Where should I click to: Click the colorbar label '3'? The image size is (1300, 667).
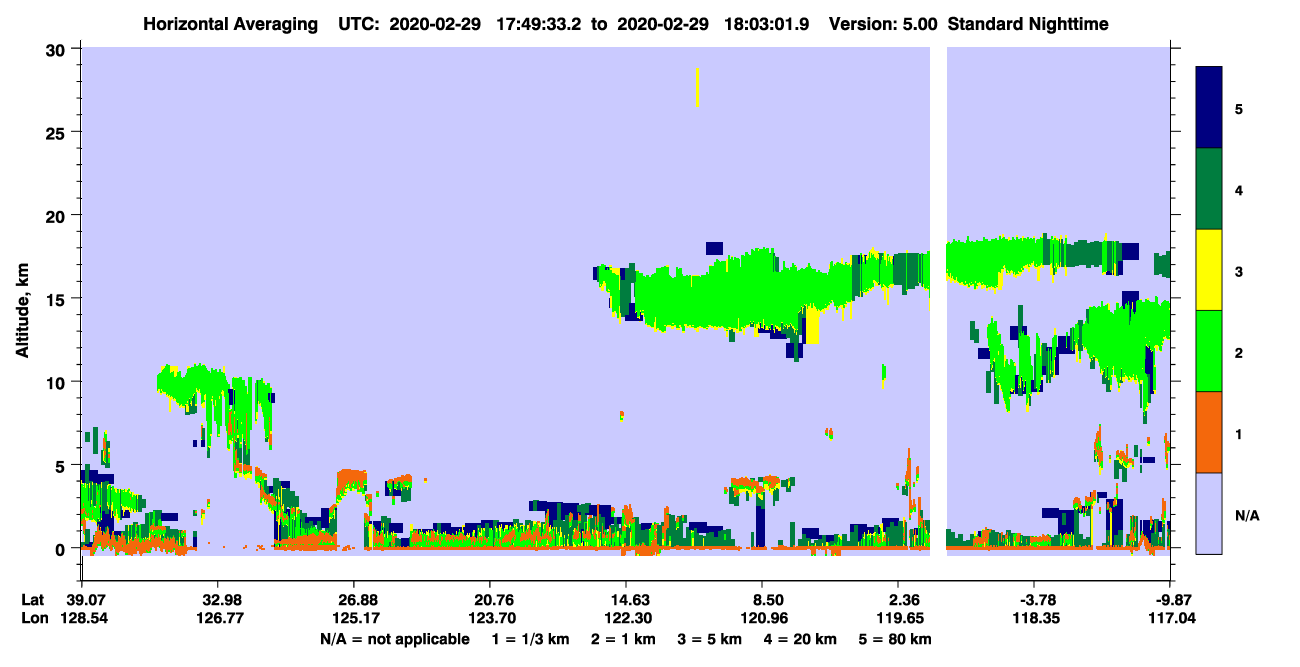point(1239,271)
